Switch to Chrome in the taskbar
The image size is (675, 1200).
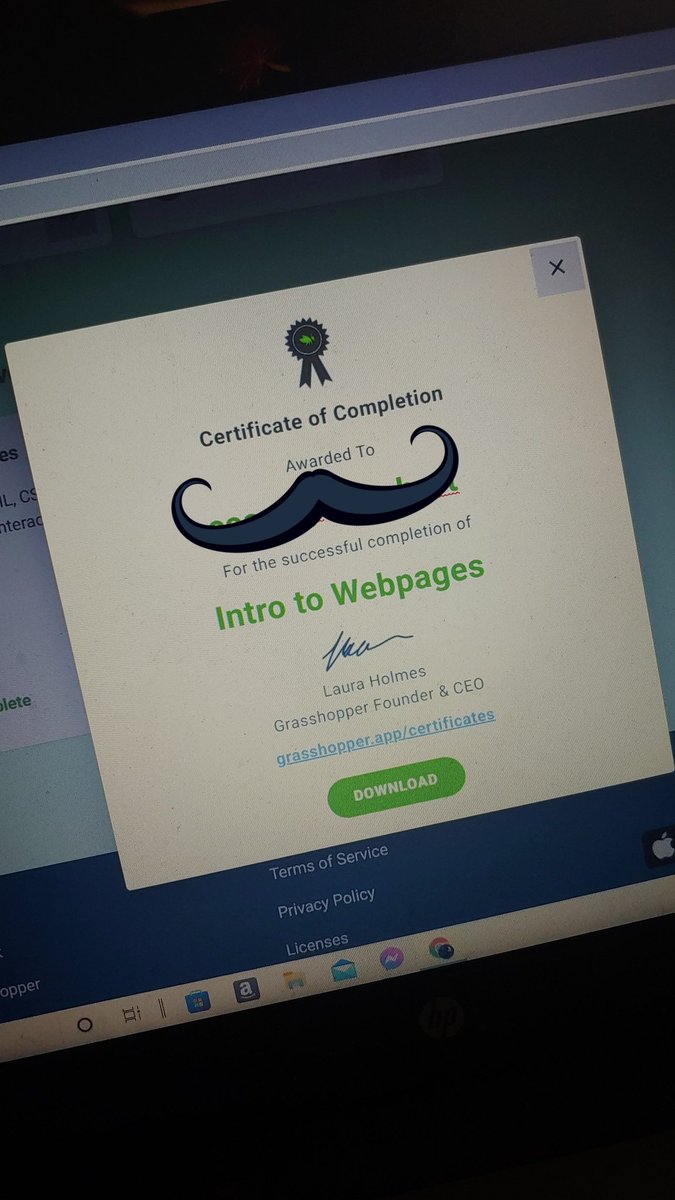[440, 948]
